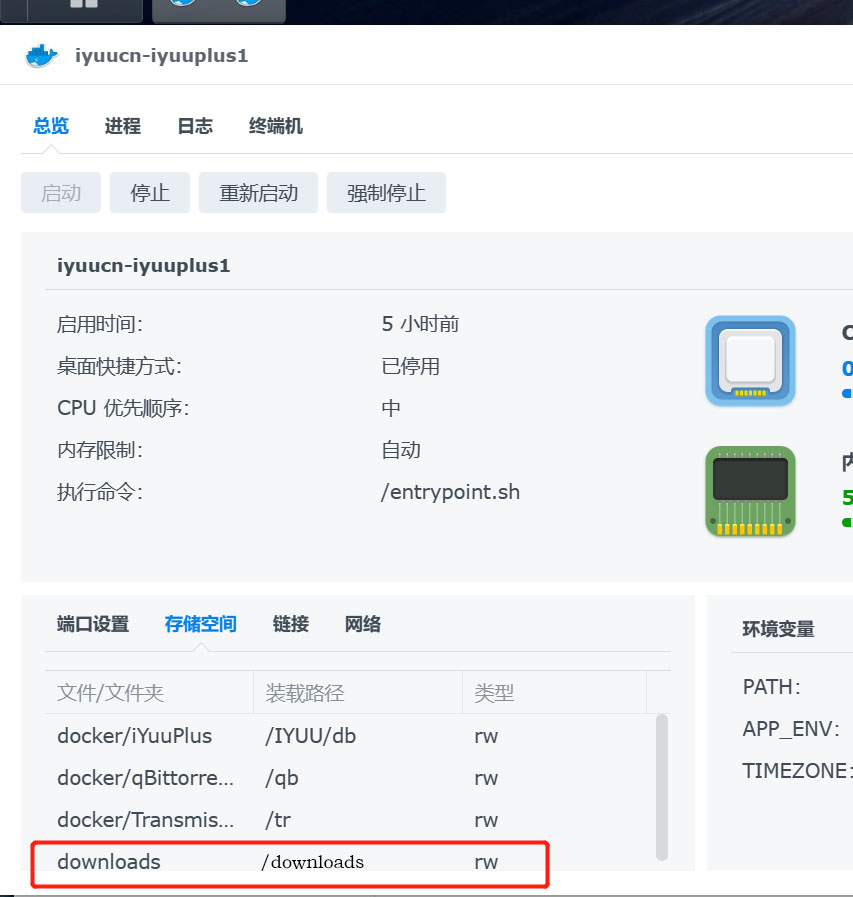Viewport: 853px width, 897px height.
Task: Select the docker/Transmis... volume row
Action: point(350,820)
